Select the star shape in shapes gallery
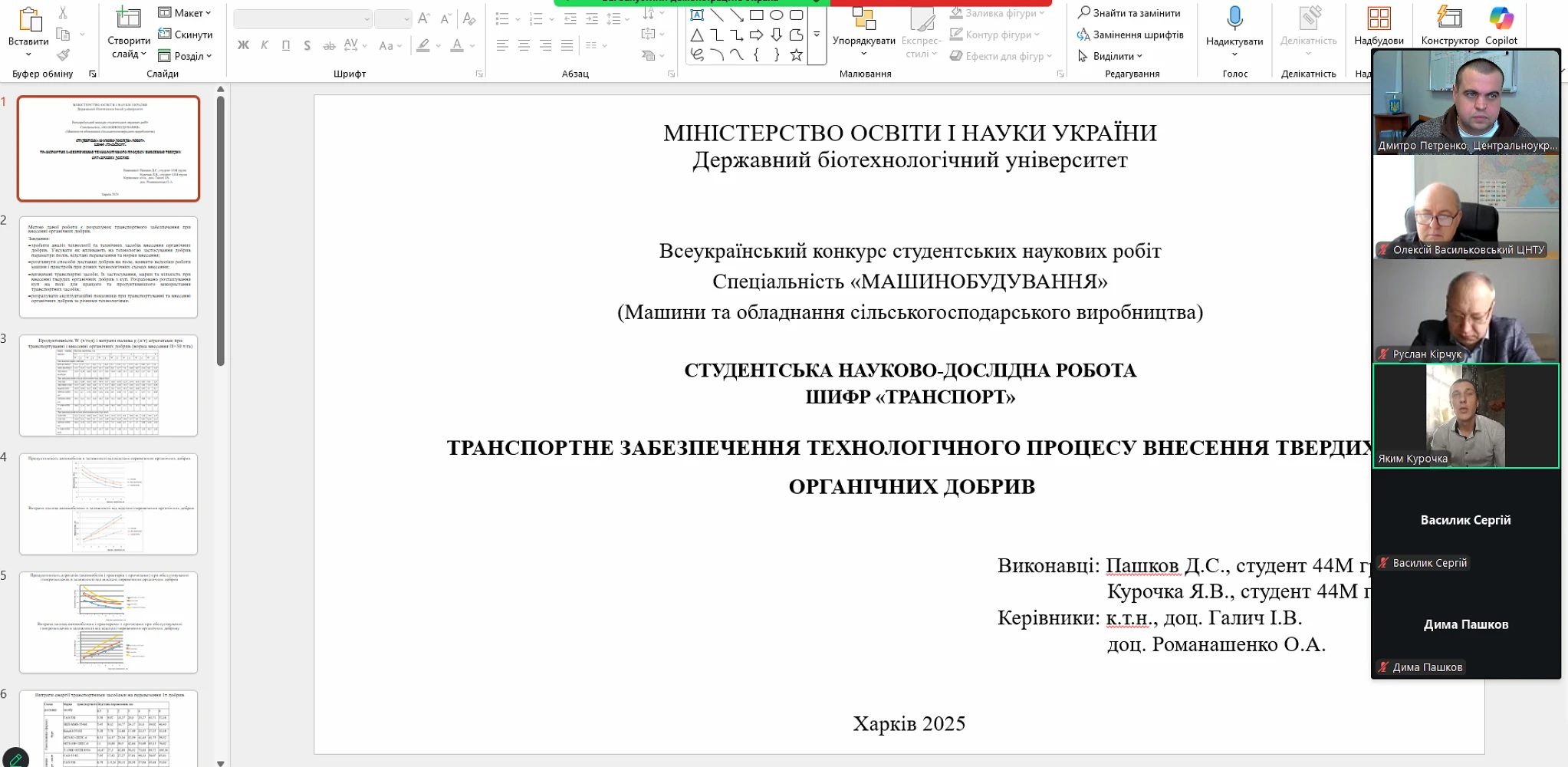The image size is (1568, 767). coord(796,54)
